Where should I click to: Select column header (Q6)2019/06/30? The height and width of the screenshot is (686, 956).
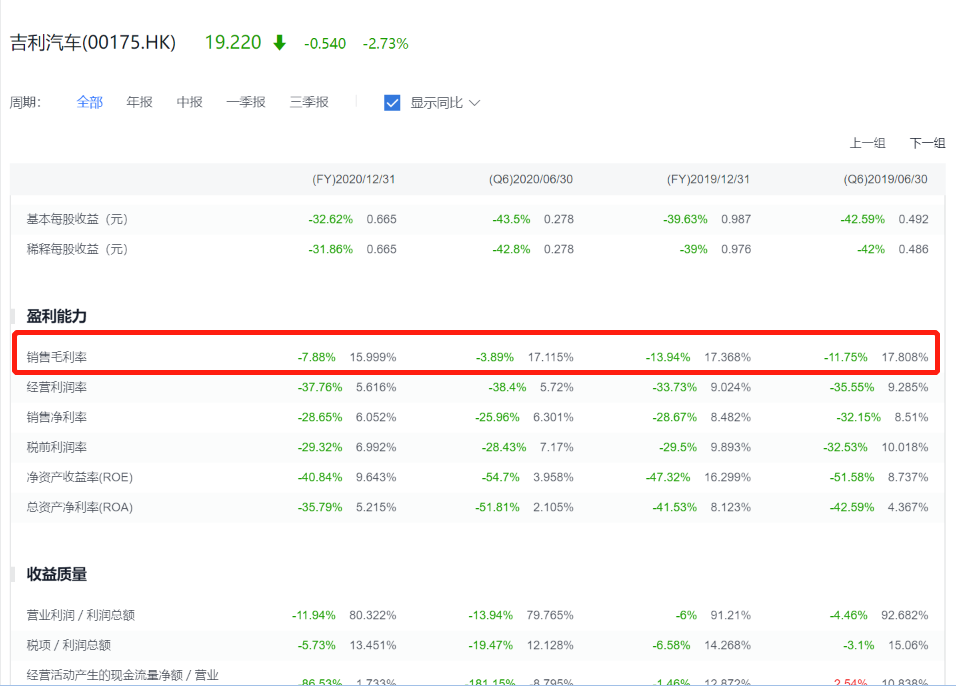tap(885, 179)
